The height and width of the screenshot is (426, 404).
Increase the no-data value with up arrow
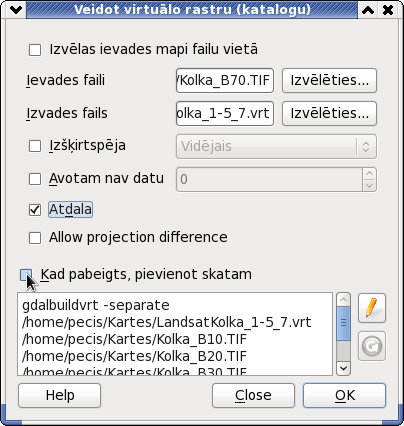(x=369, y=174)
